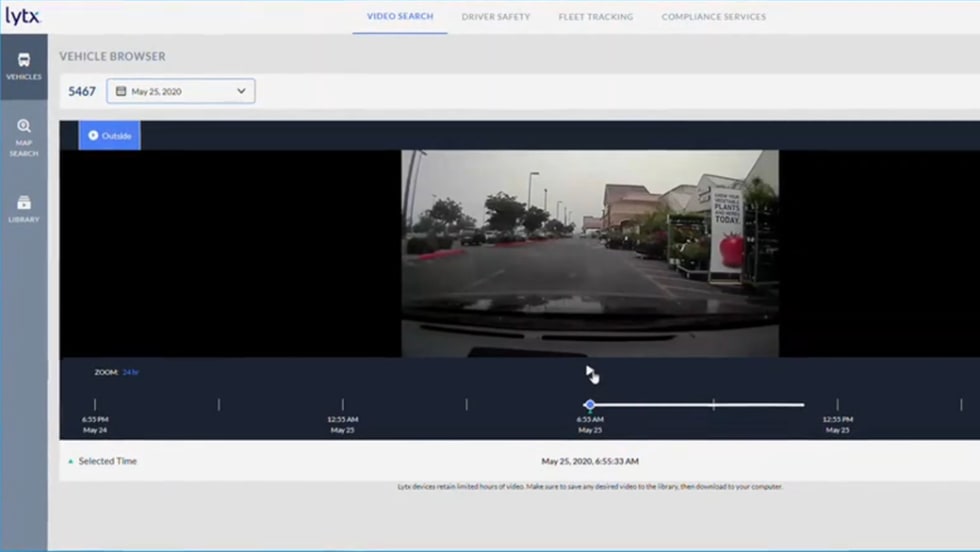Open the Driver Safety tab

point(496,17)
